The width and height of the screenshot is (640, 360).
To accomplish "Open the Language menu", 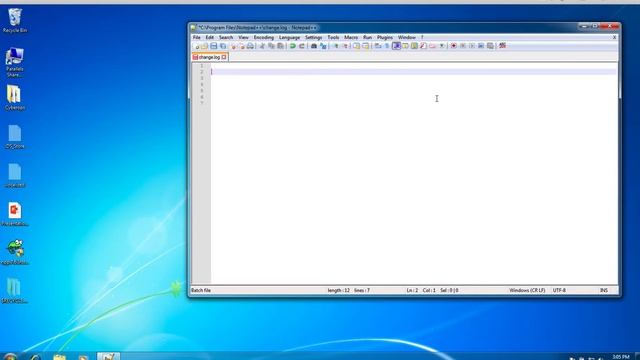I will [289, 38].
